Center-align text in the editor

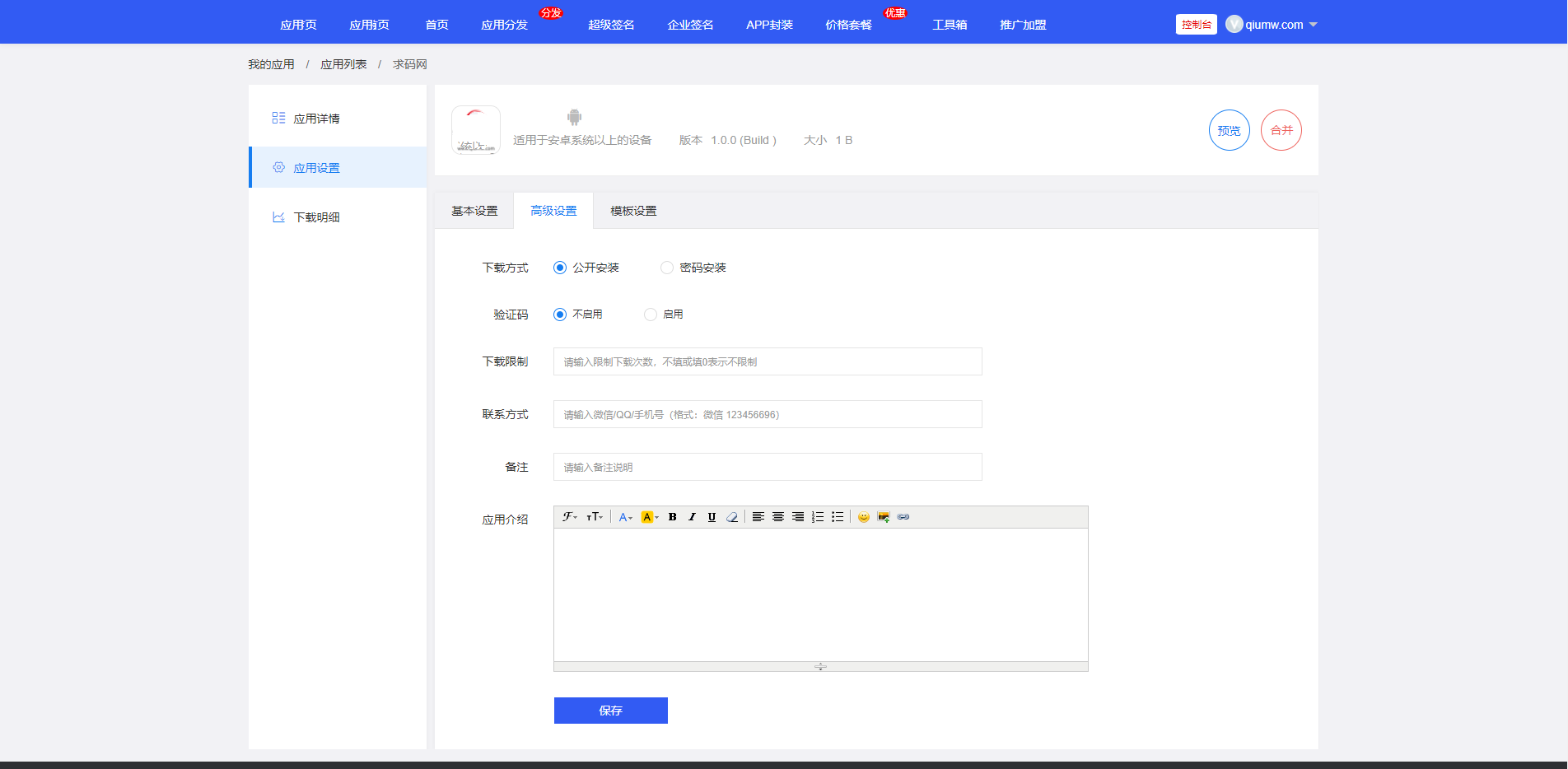coord(777,517)
